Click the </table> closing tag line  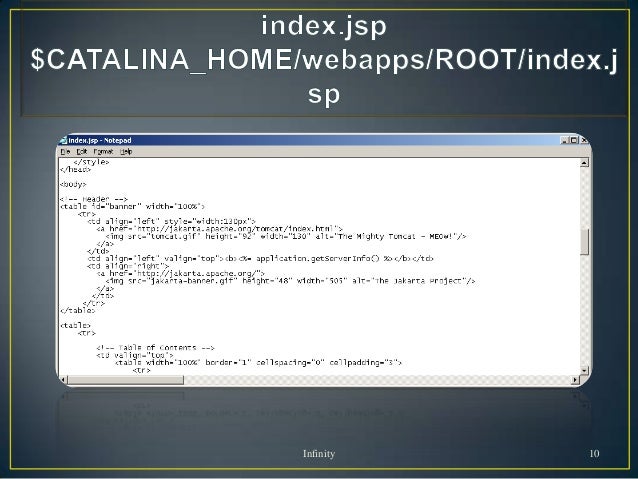coord(78,311)
